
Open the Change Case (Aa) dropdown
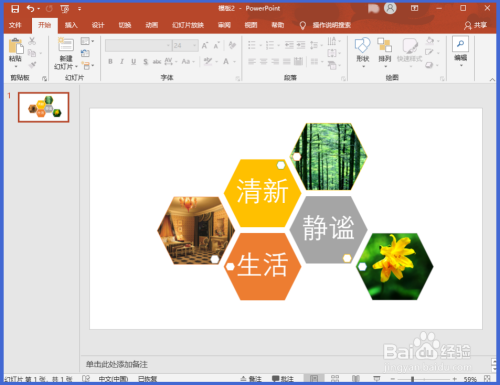pyautogui.click(x=188, y=61)
